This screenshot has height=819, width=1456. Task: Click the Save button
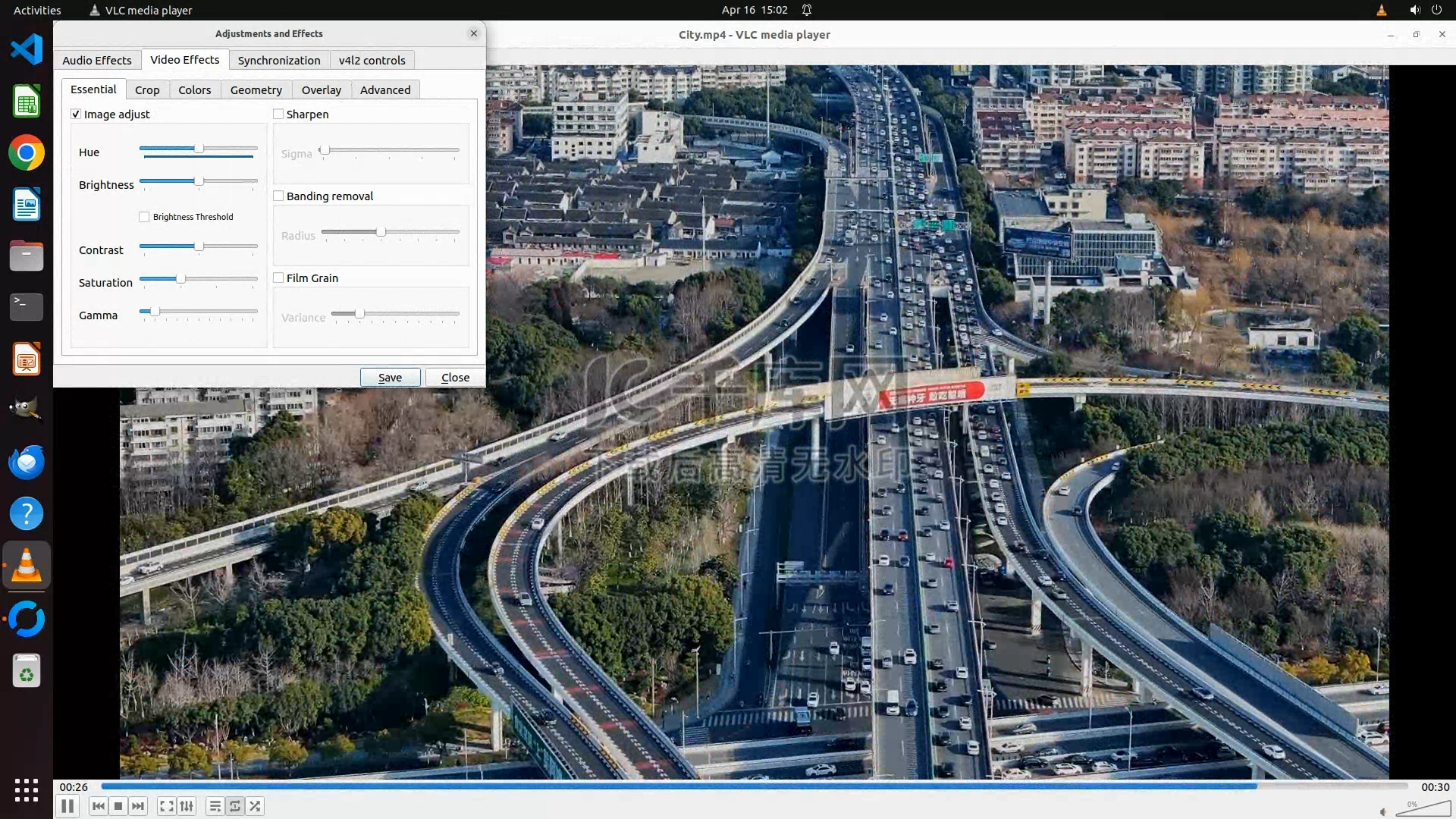[390, 377]
